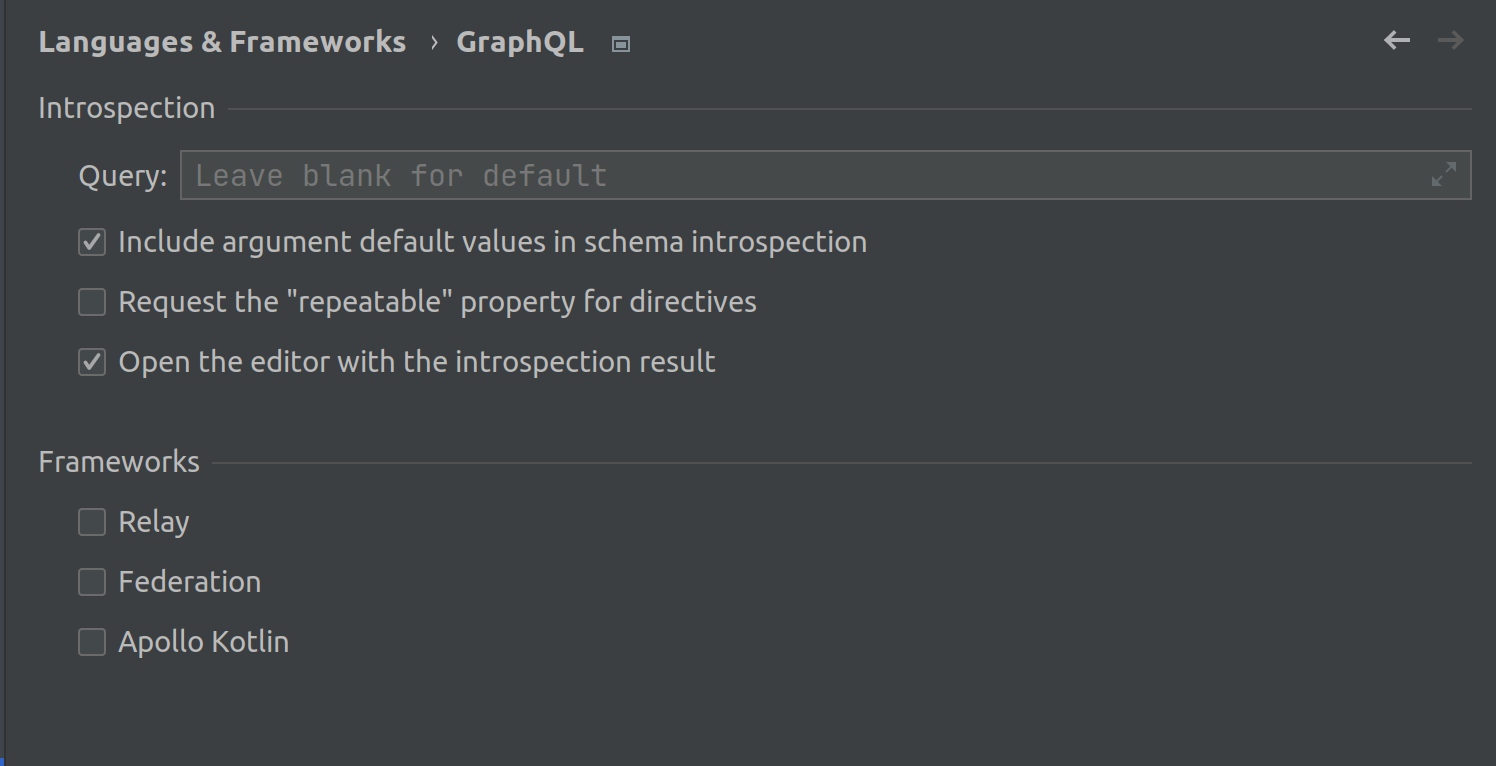
Task: Click the forward navigation arrow
Action: pyautogui.click(x=1450, y=41)
